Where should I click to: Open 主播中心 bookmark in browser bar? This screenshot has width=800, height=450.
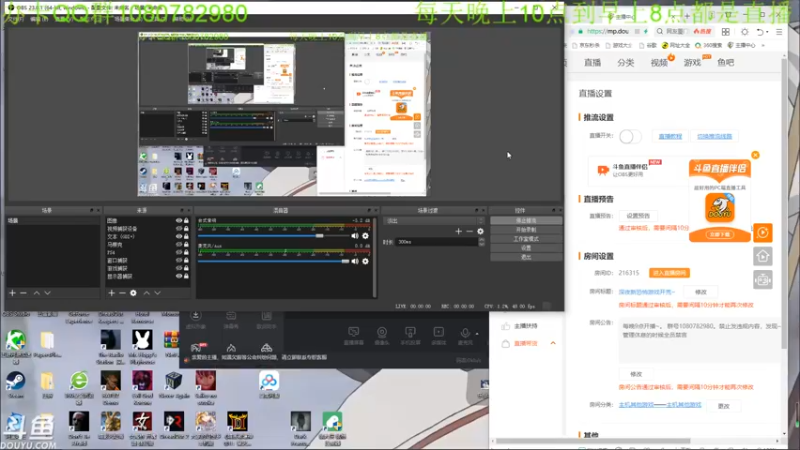(741, 45)
